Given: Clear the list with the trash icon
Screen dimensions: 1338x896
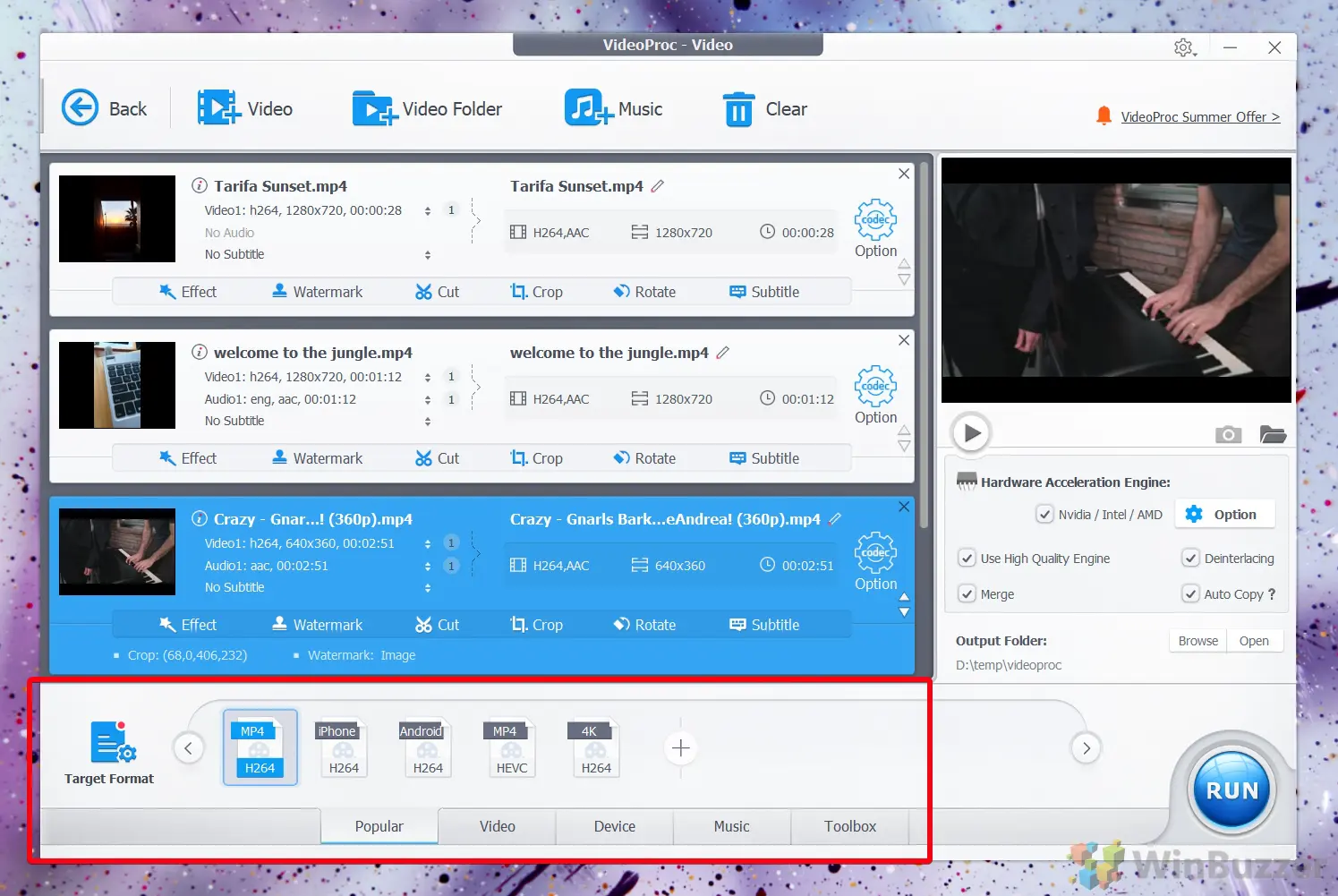Looking at the screenshot, I should 738,109.
